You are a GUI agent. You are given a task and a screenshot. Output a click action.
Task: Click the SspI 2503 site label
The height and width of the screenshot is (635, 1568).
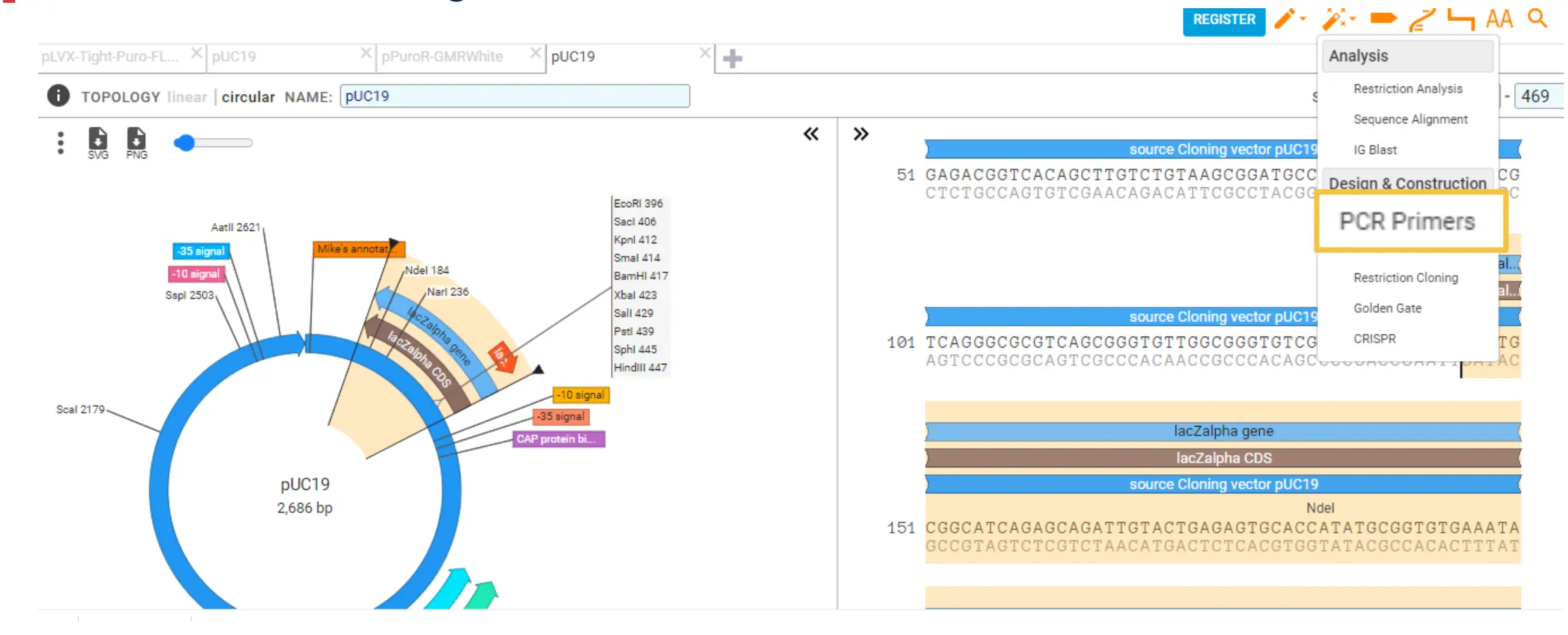pos(190,296)
